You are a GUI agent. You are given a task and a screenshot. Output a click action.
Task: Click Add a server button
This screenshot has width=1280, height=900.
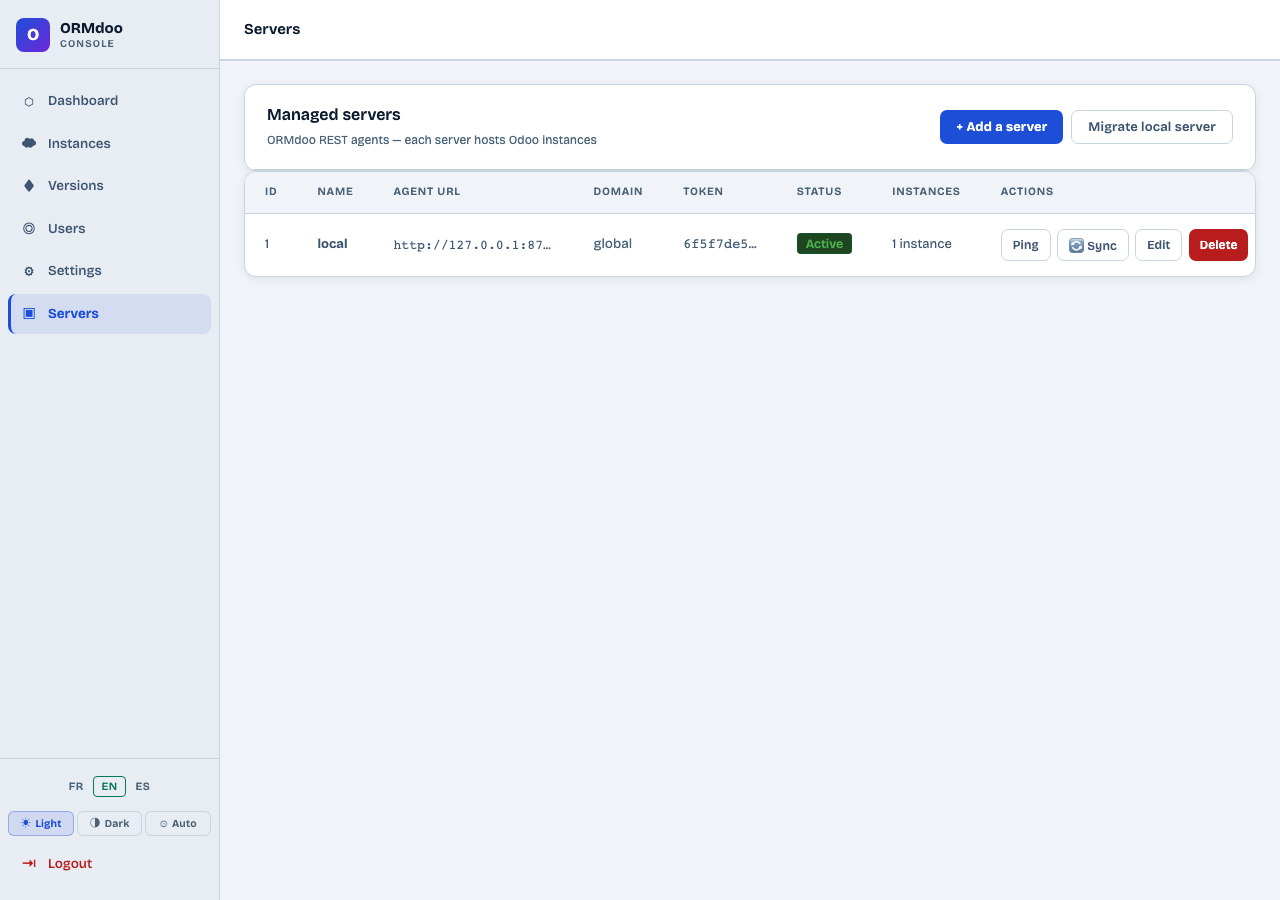click(1001, 127)
